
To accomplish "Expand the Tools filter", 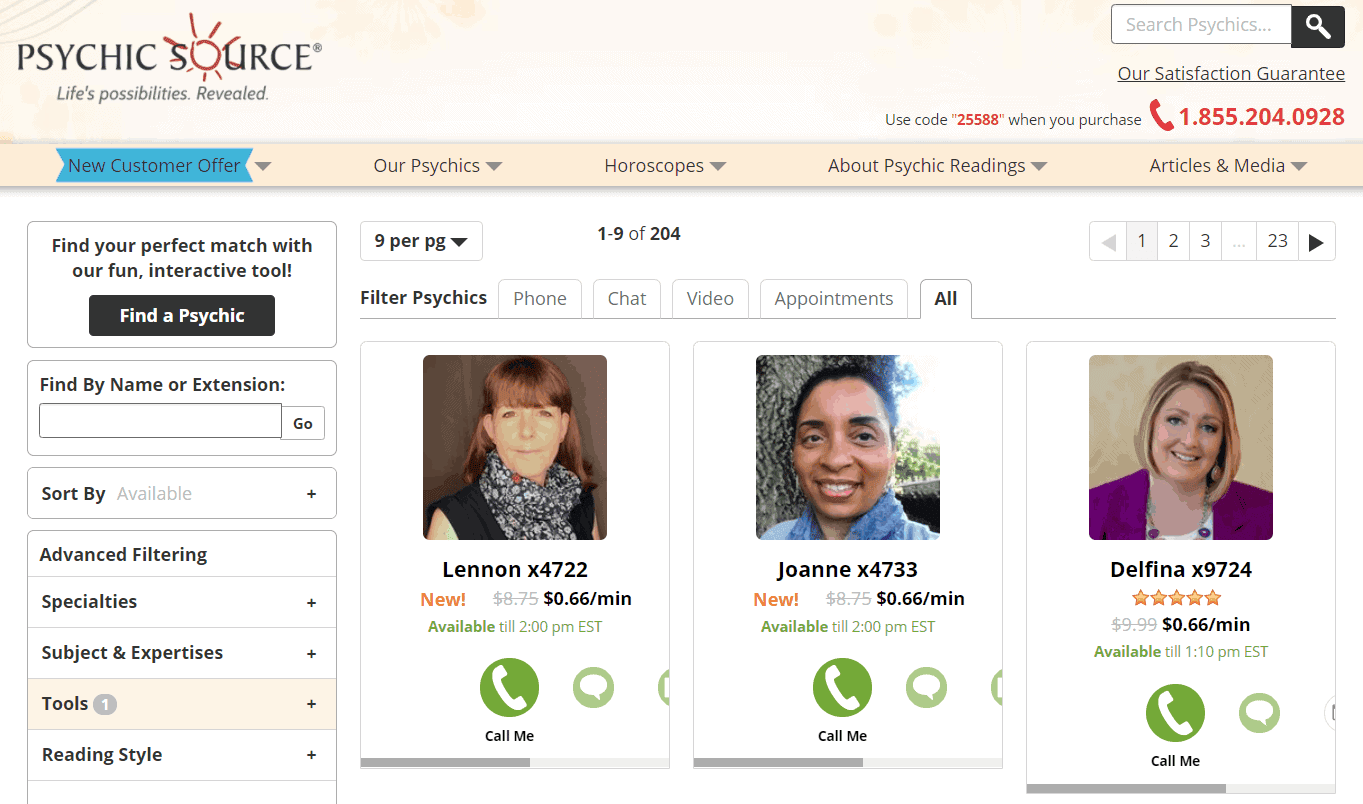I will 182,704.
